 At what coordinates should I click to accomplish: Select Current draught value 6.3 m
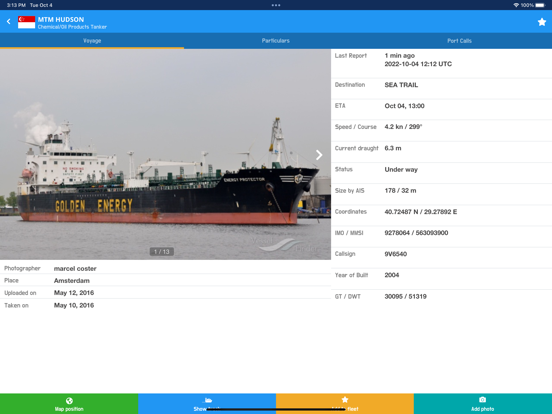(x=393, y=148)
